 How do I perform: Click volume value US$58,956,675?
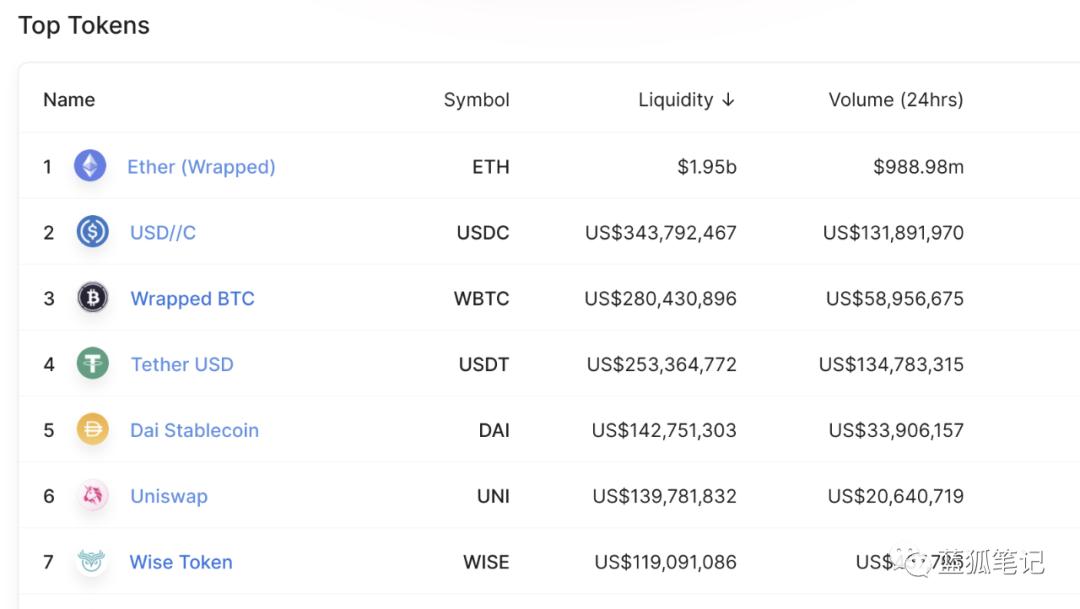pyautogui.click(x=895, y=298)
